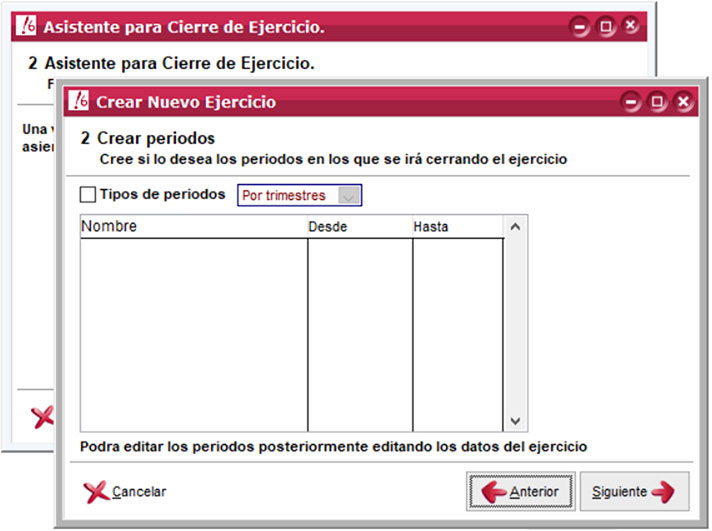Click app icon in Asistente para Cierre title bar
712x531 pixels.
(x=26, y=25)
